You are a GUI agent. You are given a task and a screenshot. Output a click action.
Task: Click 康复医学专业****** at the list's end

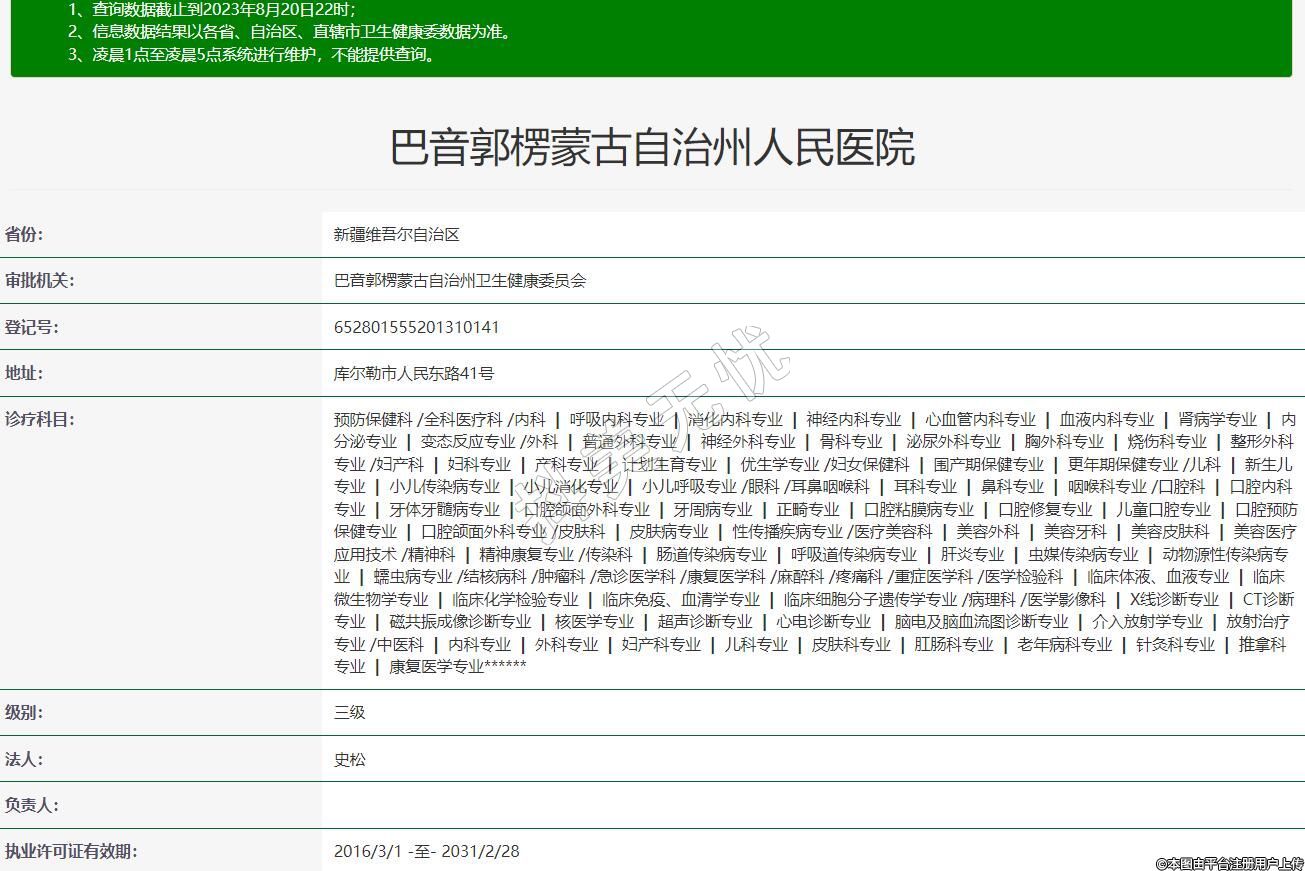[x=457, y=666]
